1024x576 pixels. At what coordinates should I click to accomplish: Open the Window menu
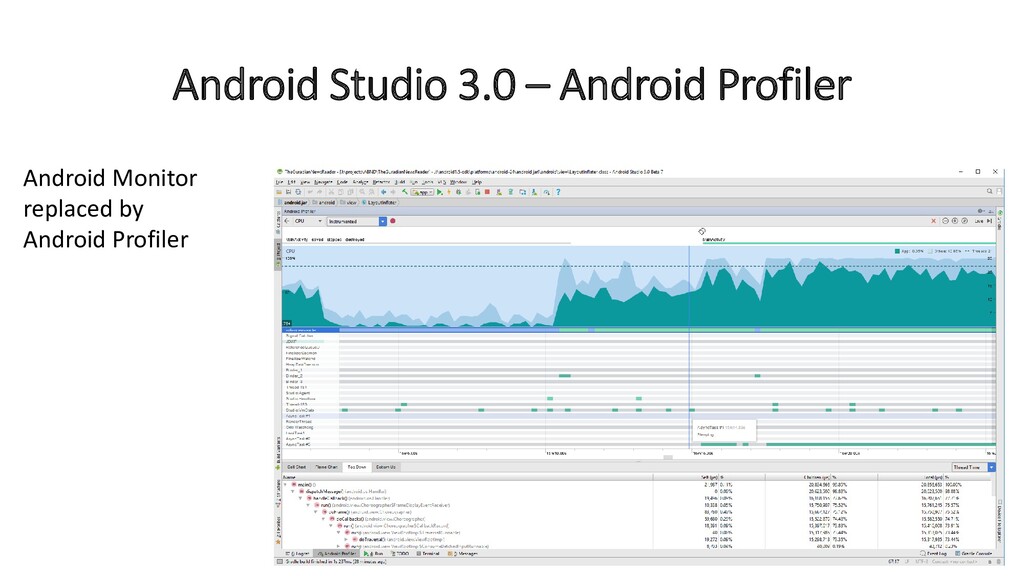[x=458, y=182]
